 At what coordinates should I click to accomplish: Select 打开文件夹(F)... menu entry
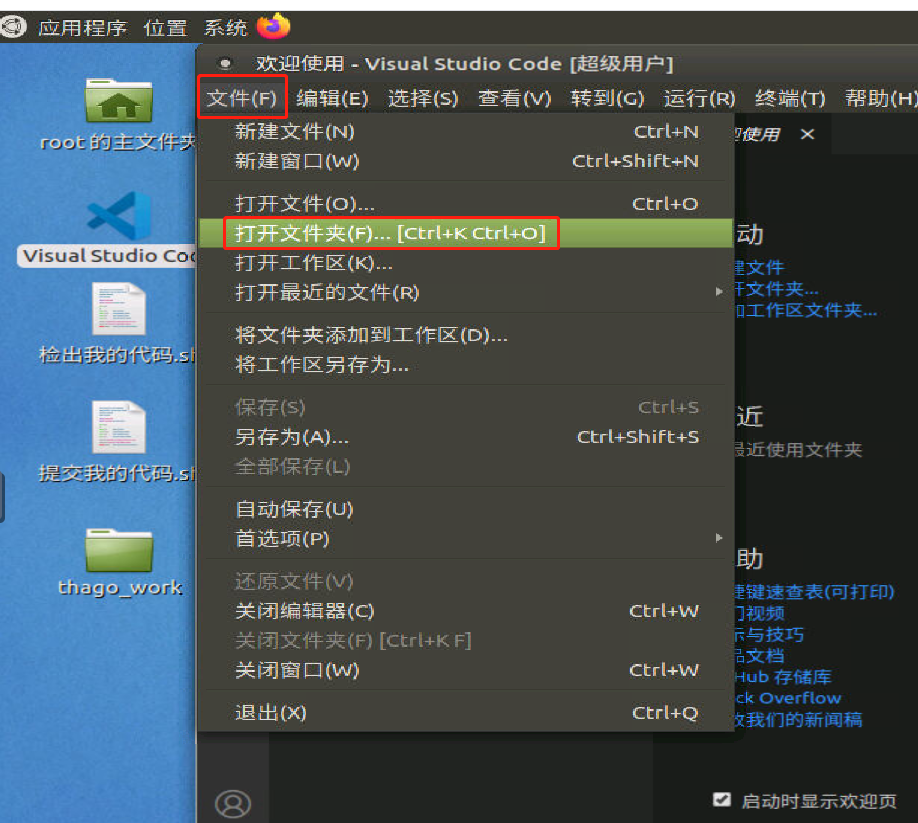pos(465,233)
